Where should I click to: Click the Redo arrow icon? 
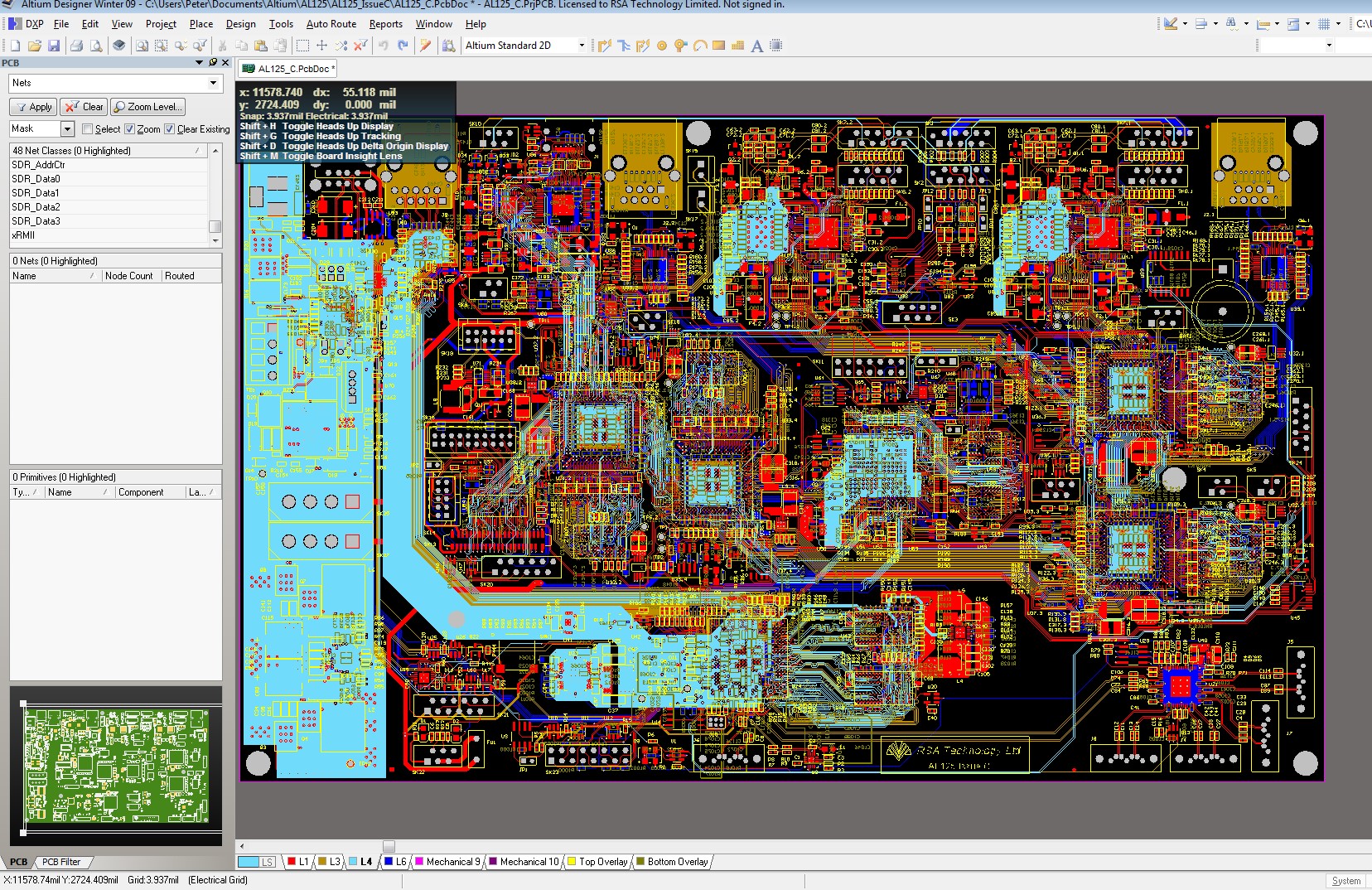pyautogui.click(x=403, y=46)
